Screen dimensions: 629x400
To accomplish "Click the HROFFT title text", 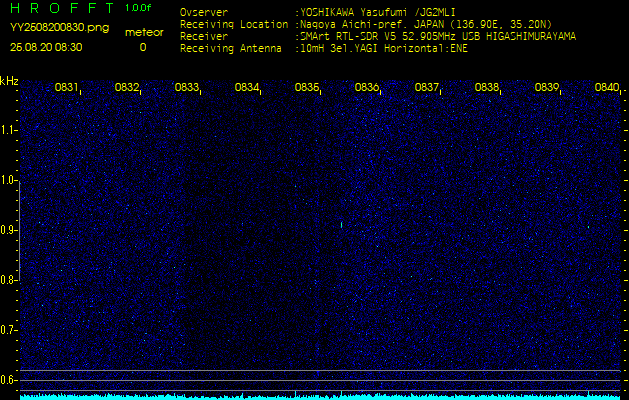I will tap(62, 8).
